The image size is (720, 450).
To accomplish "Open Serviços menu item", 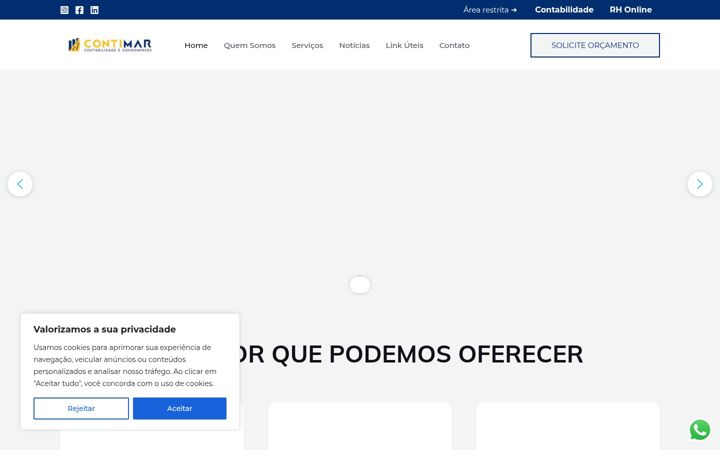I will 307,45.
